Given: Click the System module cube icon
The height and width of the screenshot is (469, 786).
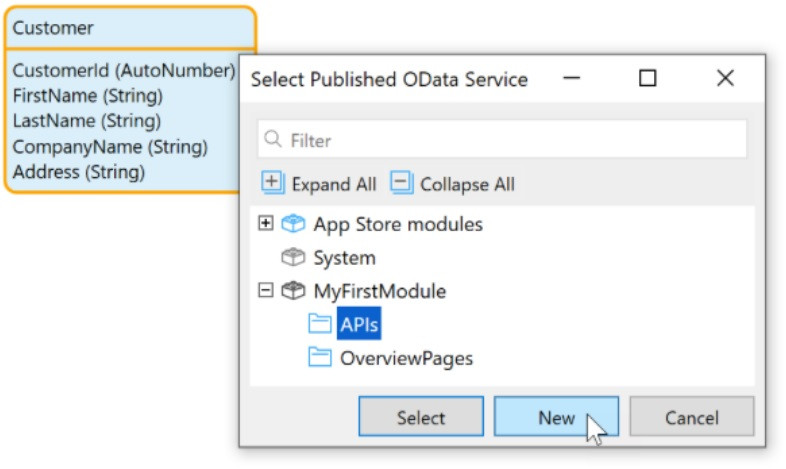Looking at the screenshot, I should [x=293, y=258].
